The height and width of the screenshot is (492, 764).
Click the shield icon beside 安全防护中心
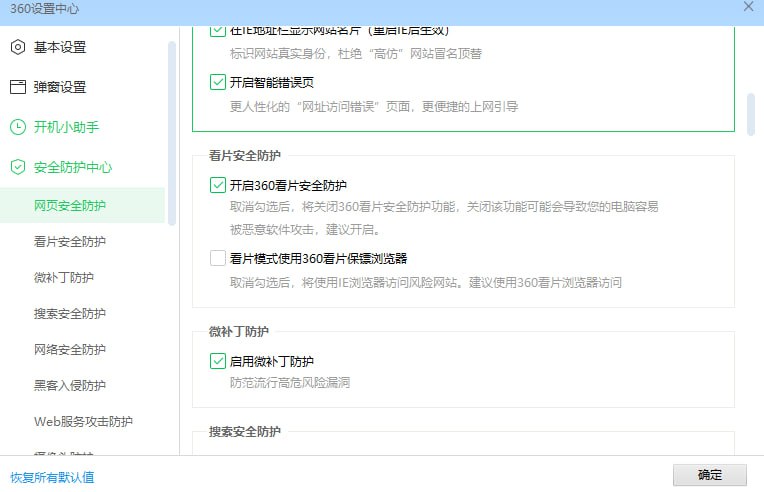coord(18,167)
